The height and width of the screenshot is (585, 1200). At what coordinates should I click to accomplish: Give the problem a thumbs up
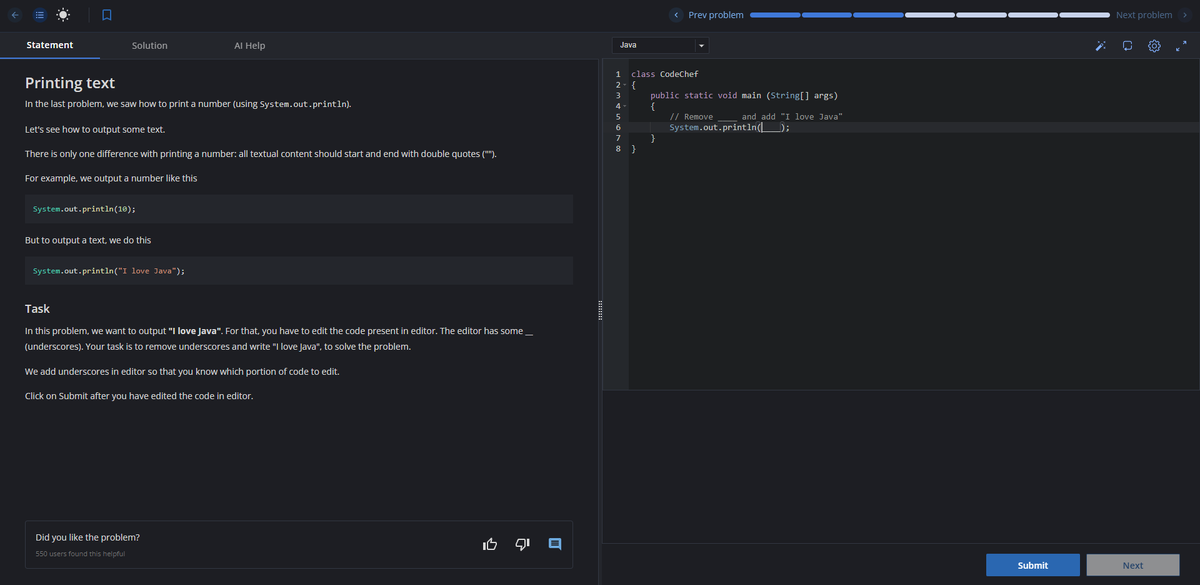tap(490, 544)
